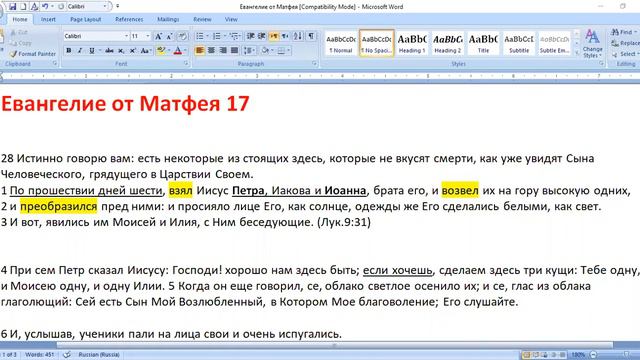Open the font color dropdown arrow
640x360 pixels.
(185, 51)
